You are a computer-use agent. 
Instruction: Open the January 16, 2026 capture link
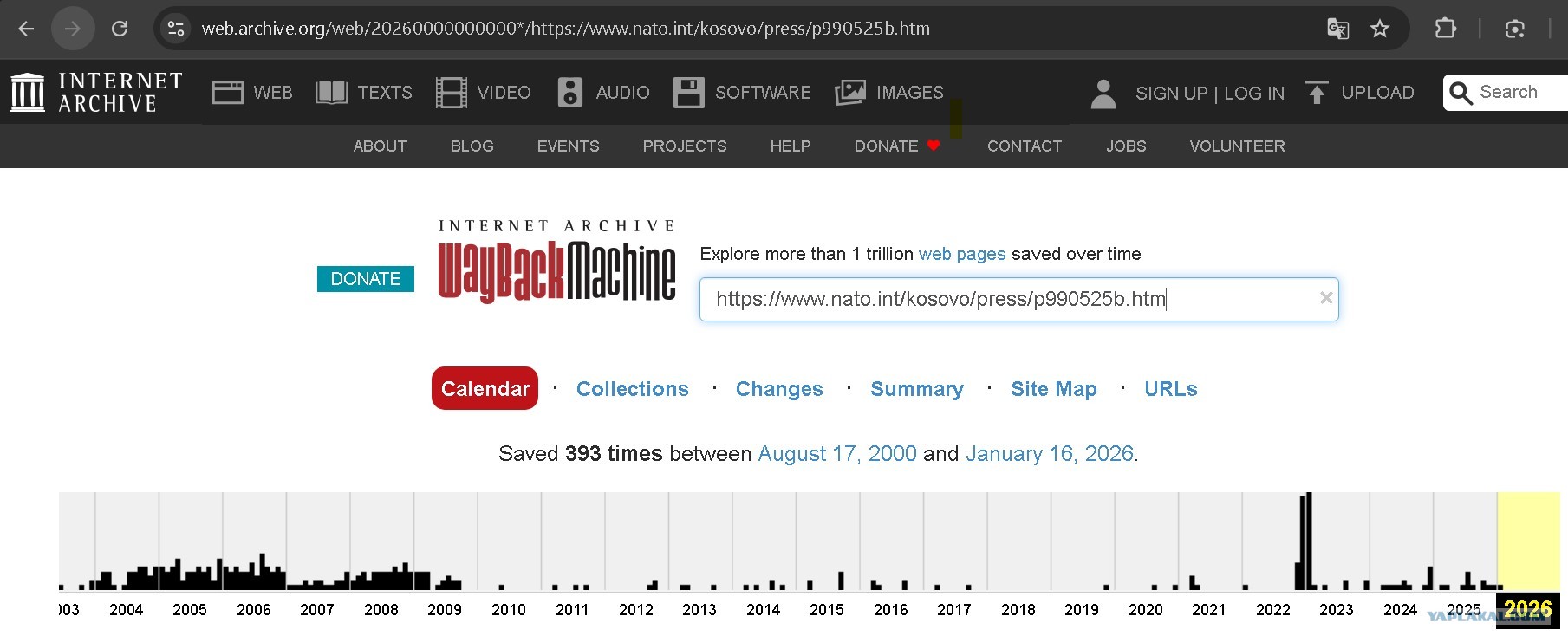pyautogui.click(x=1050, y=454)
